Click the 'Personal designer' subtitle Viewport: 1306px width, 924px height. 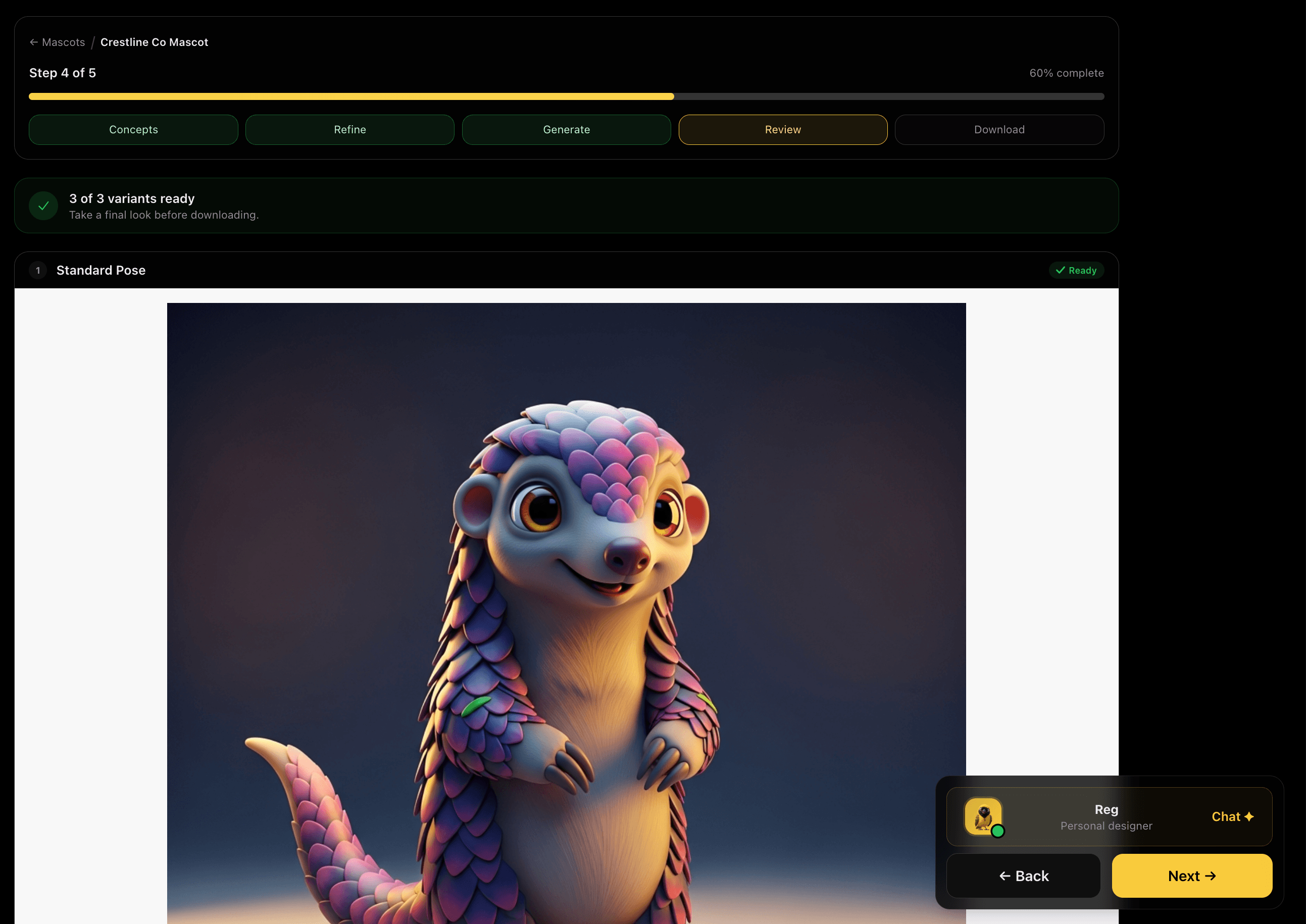point(1106,826)
